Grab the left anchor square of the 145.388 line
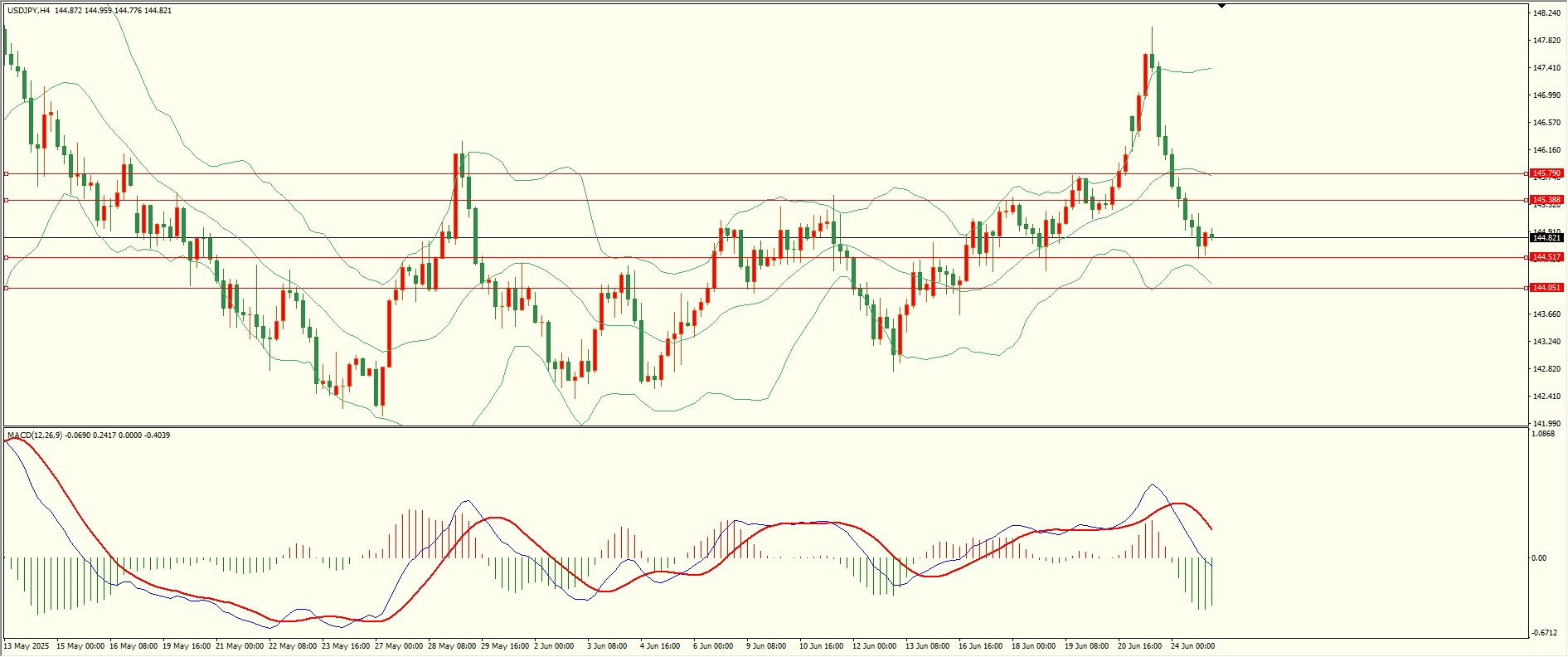This screenshot has width=1568, height=657. [7, 201]
